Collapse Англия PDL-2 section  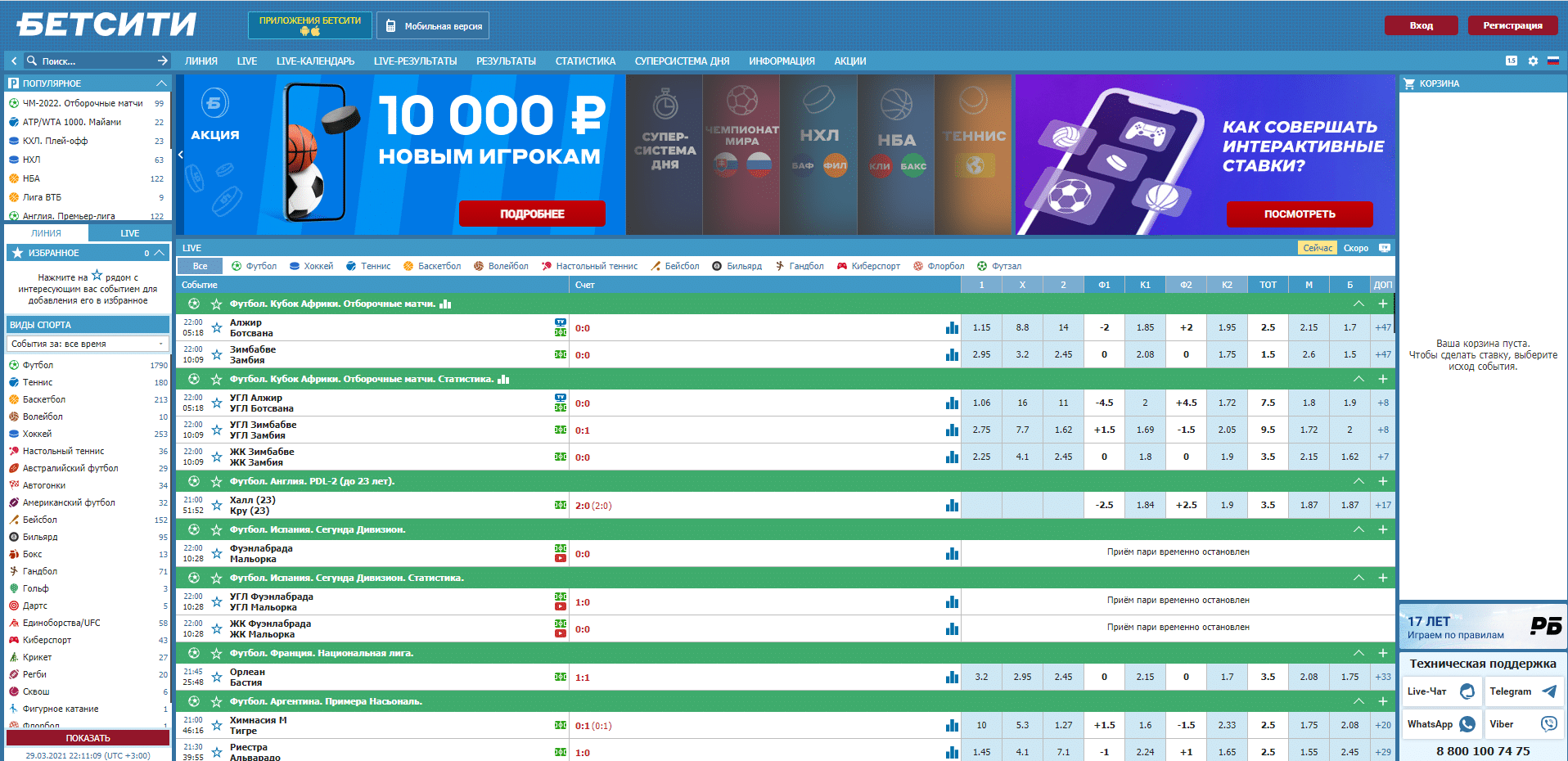coord(1358,481)
